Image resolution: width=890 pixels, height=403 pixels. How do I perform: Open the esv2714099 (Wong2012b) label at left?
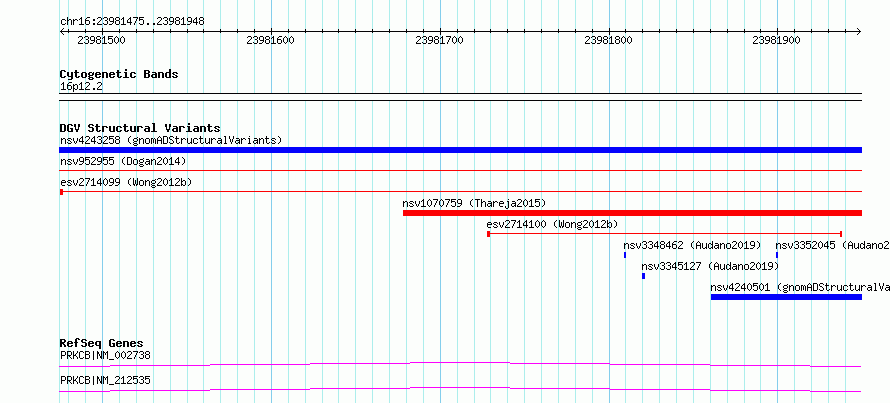point(126,182)
